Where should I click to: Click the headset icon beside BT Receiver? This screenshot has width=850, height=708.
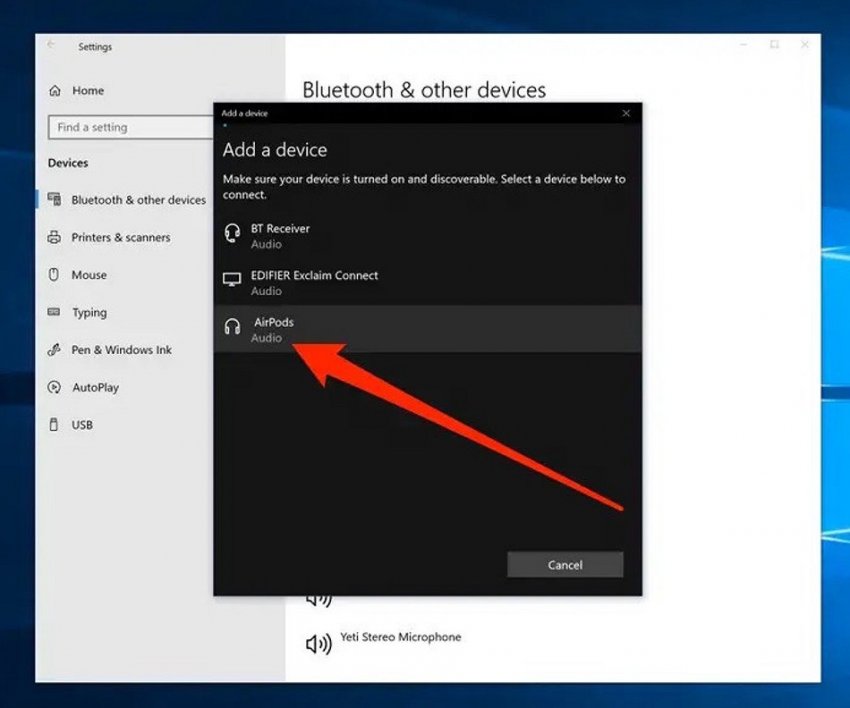pos(232,234)
